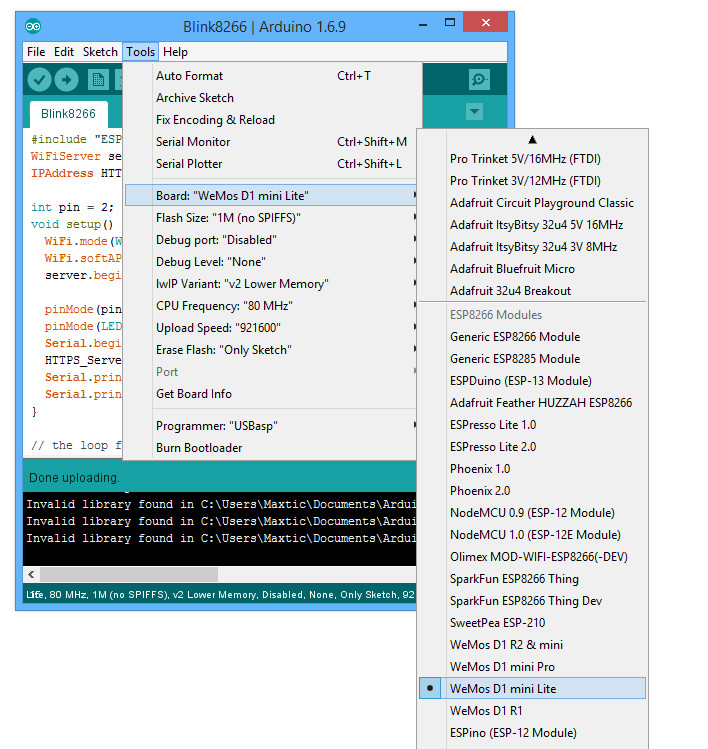
Task: Expand the Programmer submenu
Action: [x=271, y=426]
